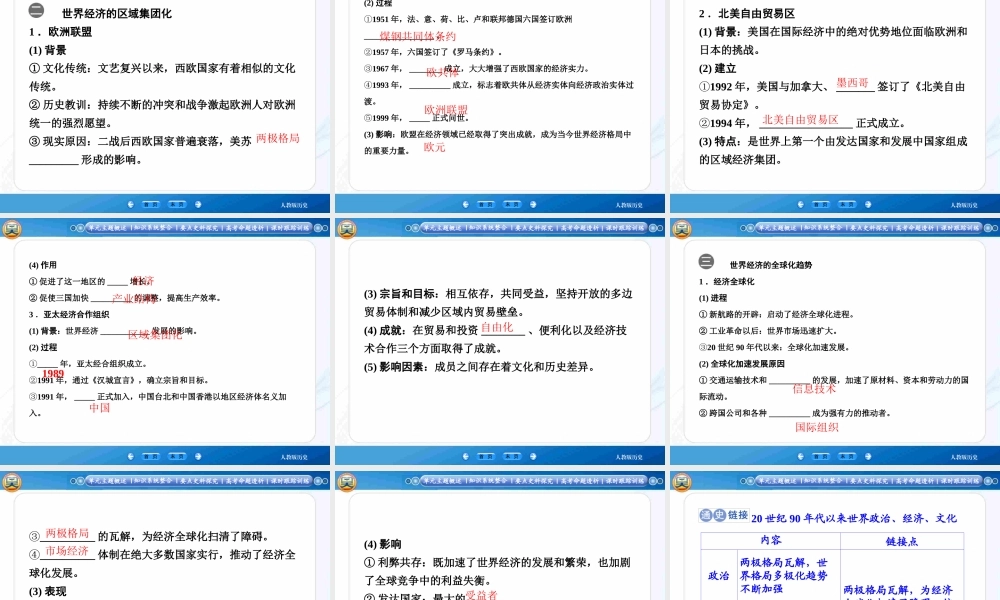Click the back arrow below the 北美自由贸易区 slide
Viewport: 1000px width, 600px height.
tap(800, 205)
